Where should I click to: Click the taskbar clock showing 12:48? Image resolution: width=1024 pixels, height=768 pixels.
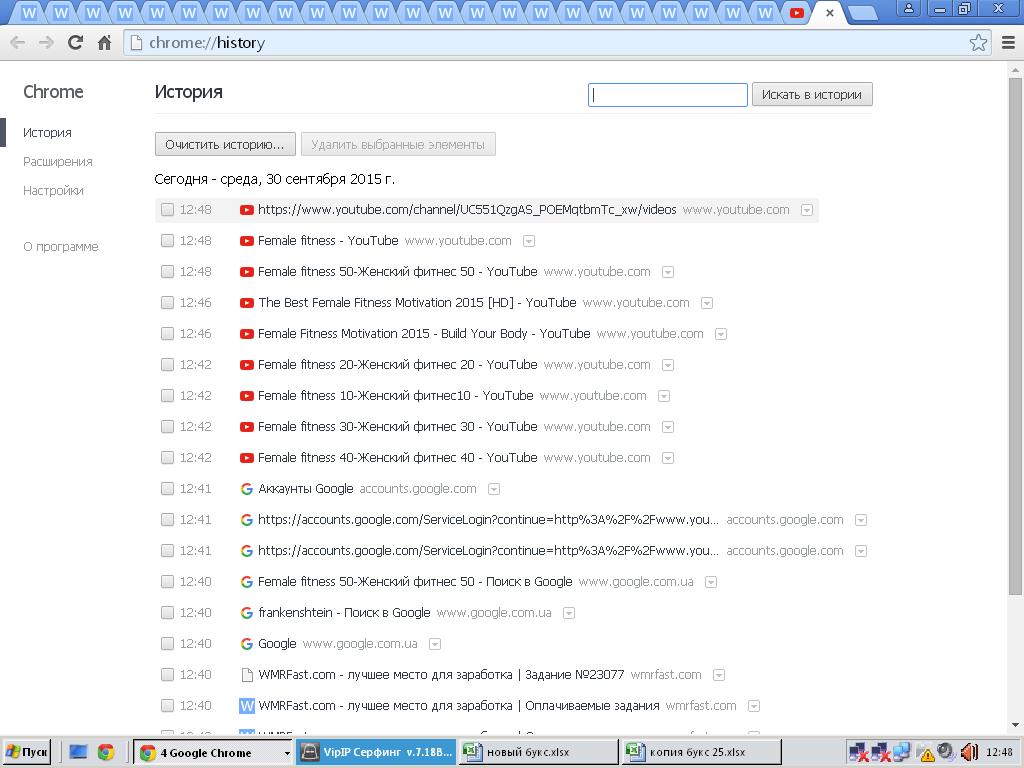[999, 752]
